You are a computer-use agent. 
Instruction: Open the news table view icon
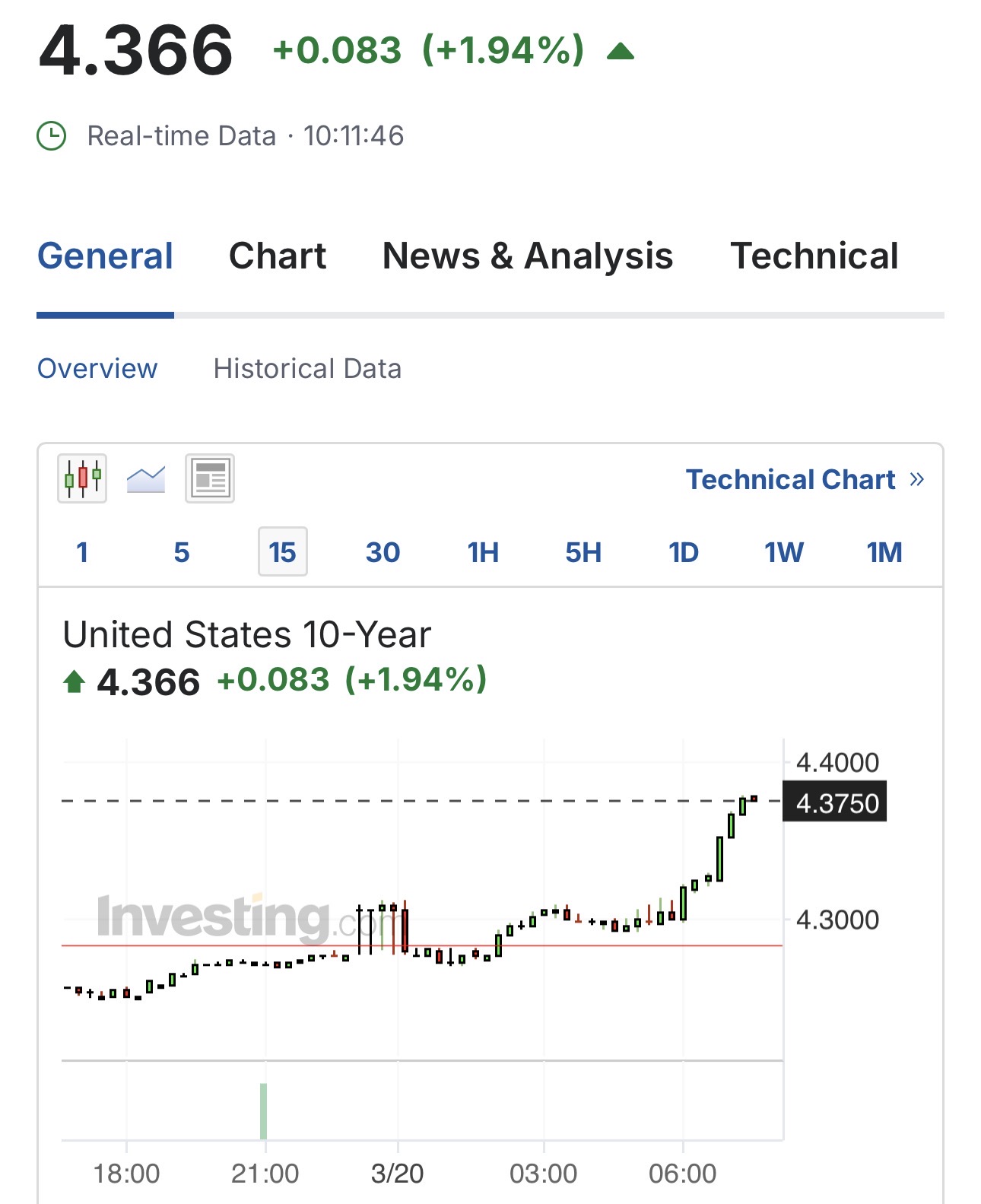[210, 478]
